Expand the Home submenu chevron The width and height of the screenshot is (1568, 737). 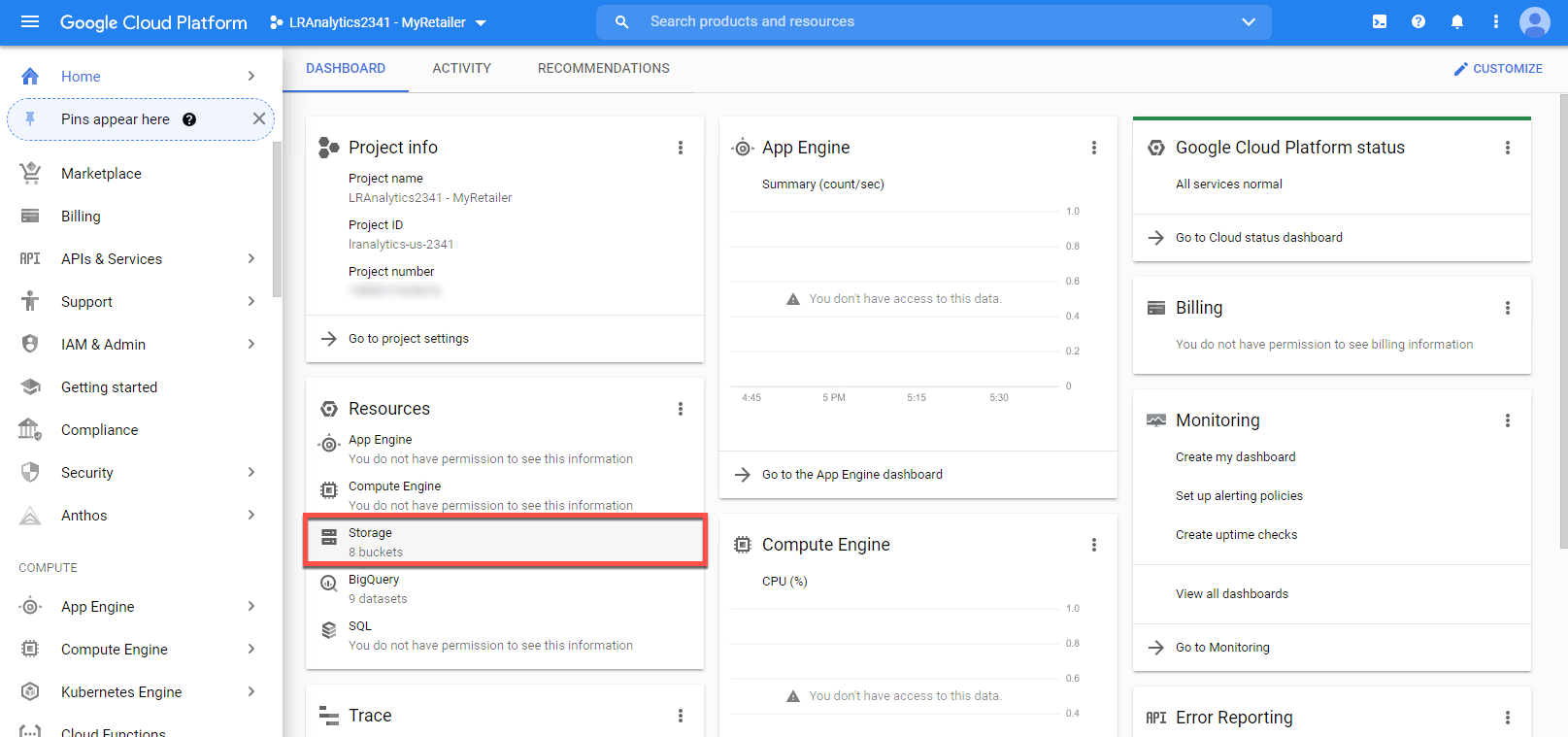251,76
